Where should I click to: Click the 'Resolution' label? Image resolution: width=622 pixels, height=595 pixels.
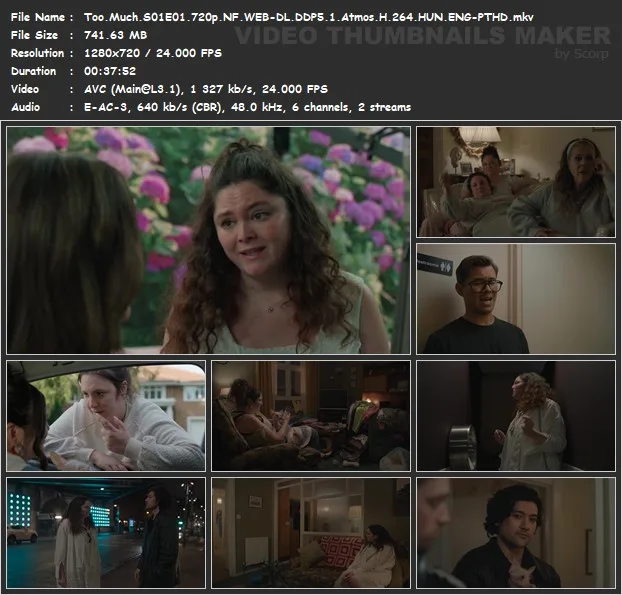coord(37,53)
